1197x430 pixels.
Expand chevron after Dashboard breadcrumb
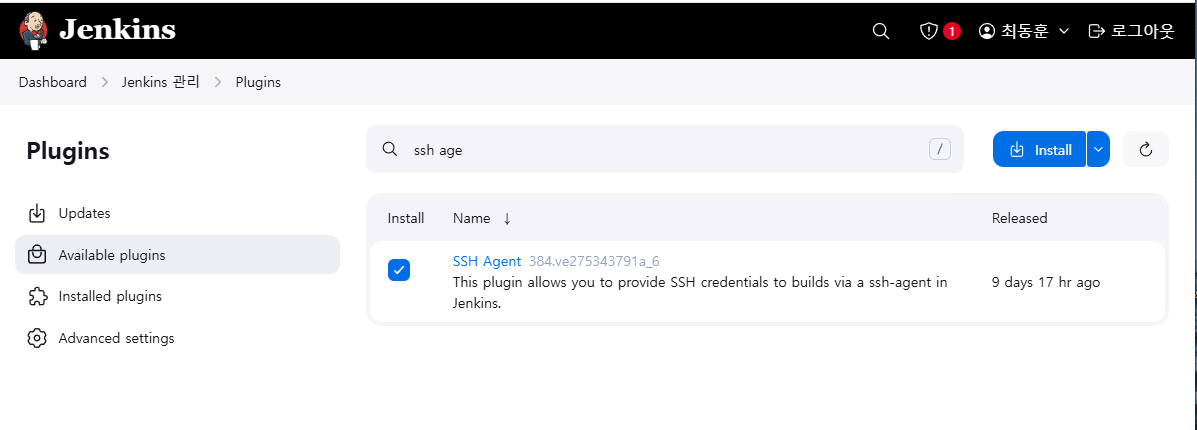pos(105,82)
